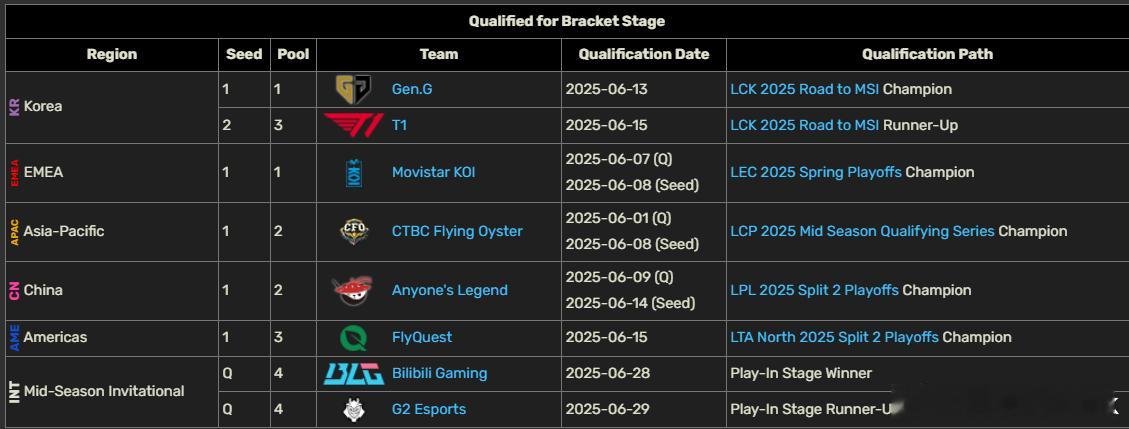Click the T1 red team logo
The width and height of the screenshot is (1129, 429).
pos(354,125)
